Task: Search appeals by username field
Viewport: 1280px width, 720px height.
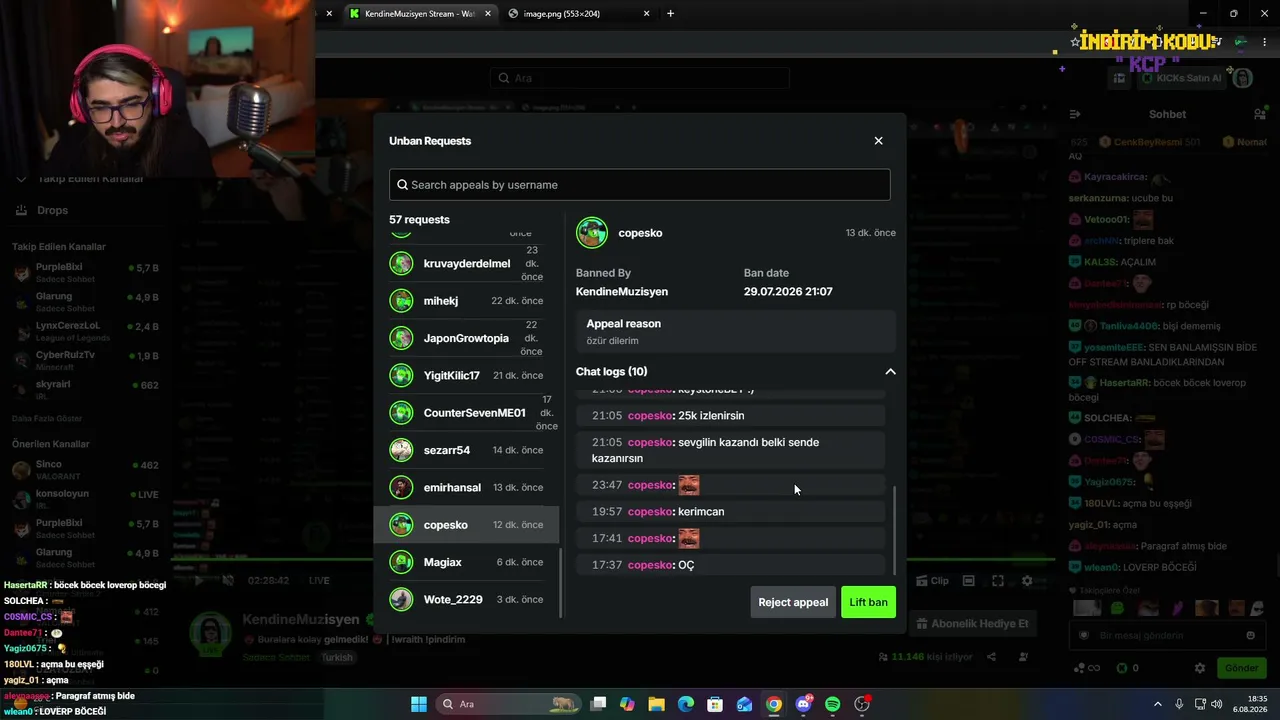Action: [639, 184]
